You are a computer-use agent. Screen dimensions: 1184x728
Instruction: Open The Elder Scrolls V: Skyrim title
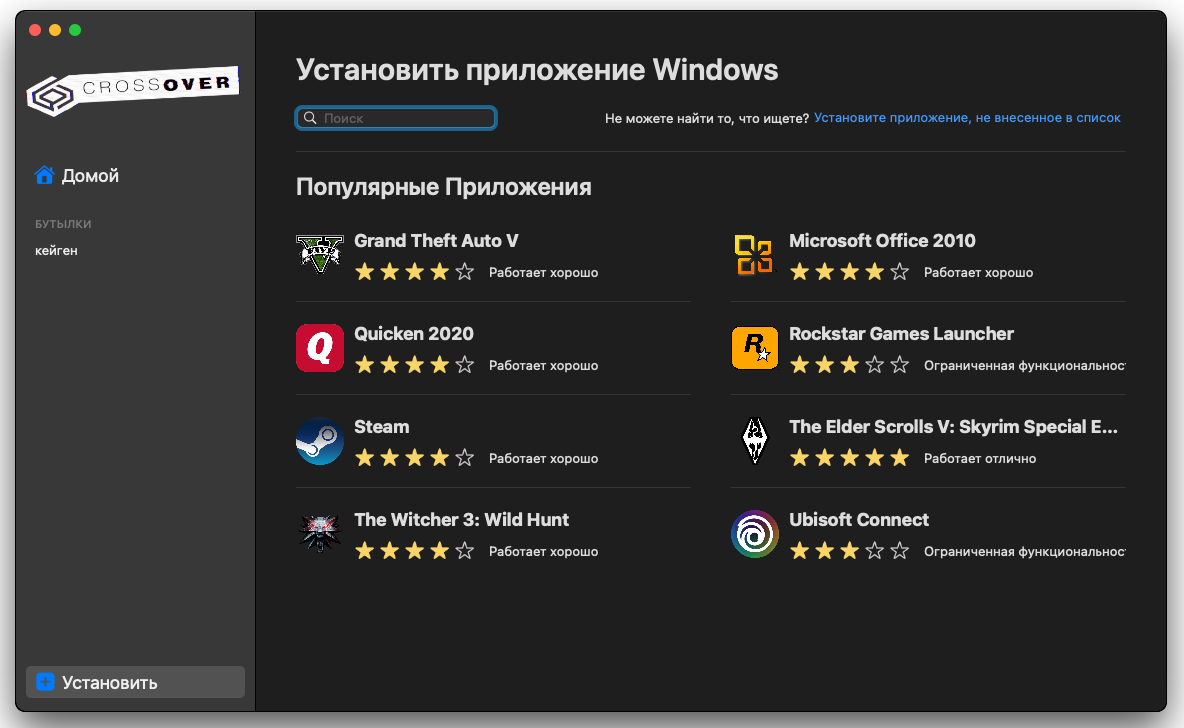[x=952, y=427]
